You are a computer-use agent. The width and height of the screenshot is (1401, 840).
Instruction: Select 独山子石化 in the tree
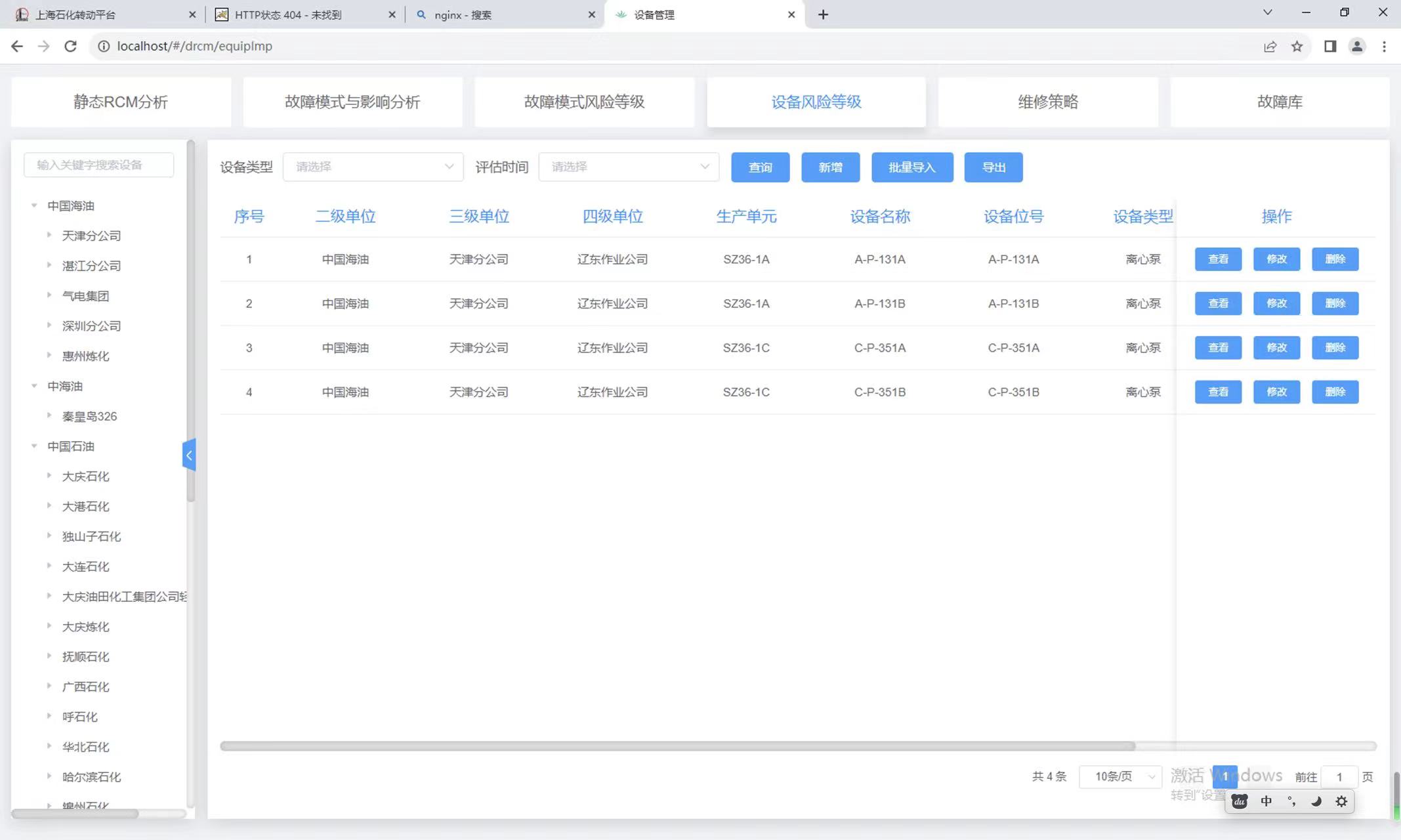tap(91, 537)
